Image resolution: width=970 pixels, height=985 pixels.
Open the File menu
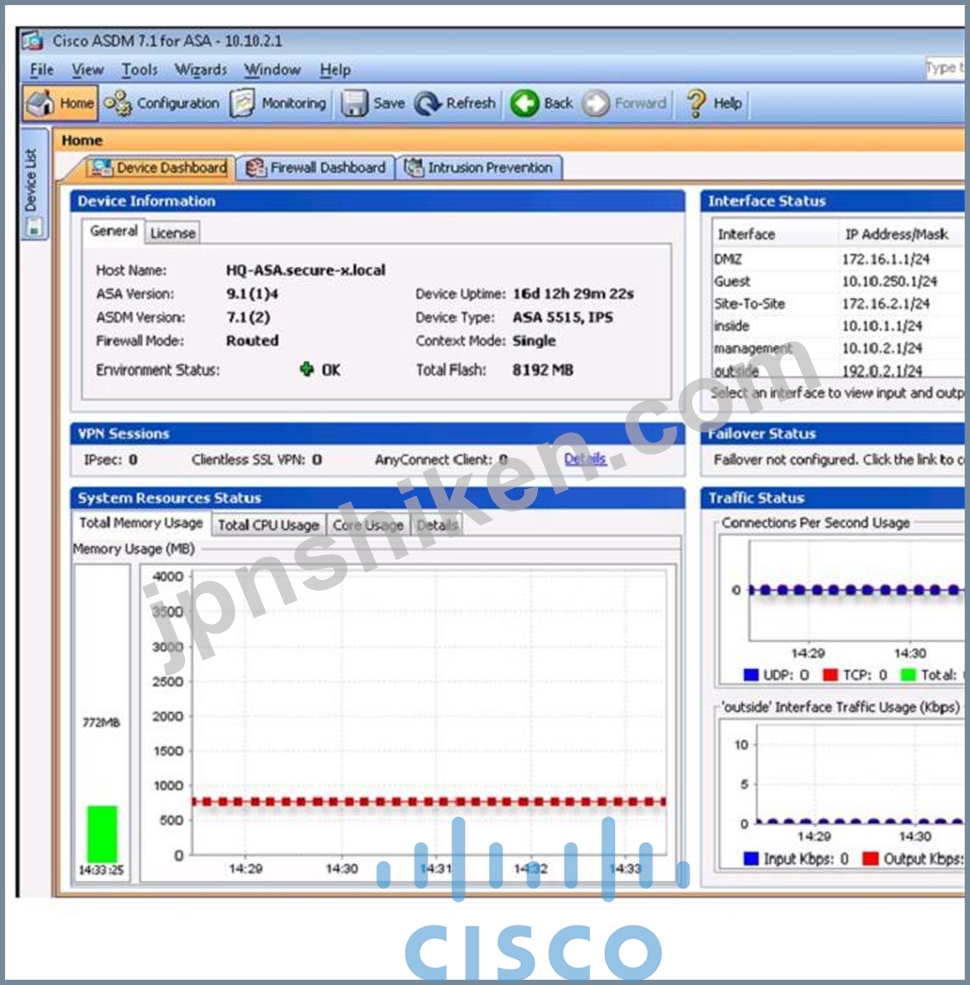point(42,70)
